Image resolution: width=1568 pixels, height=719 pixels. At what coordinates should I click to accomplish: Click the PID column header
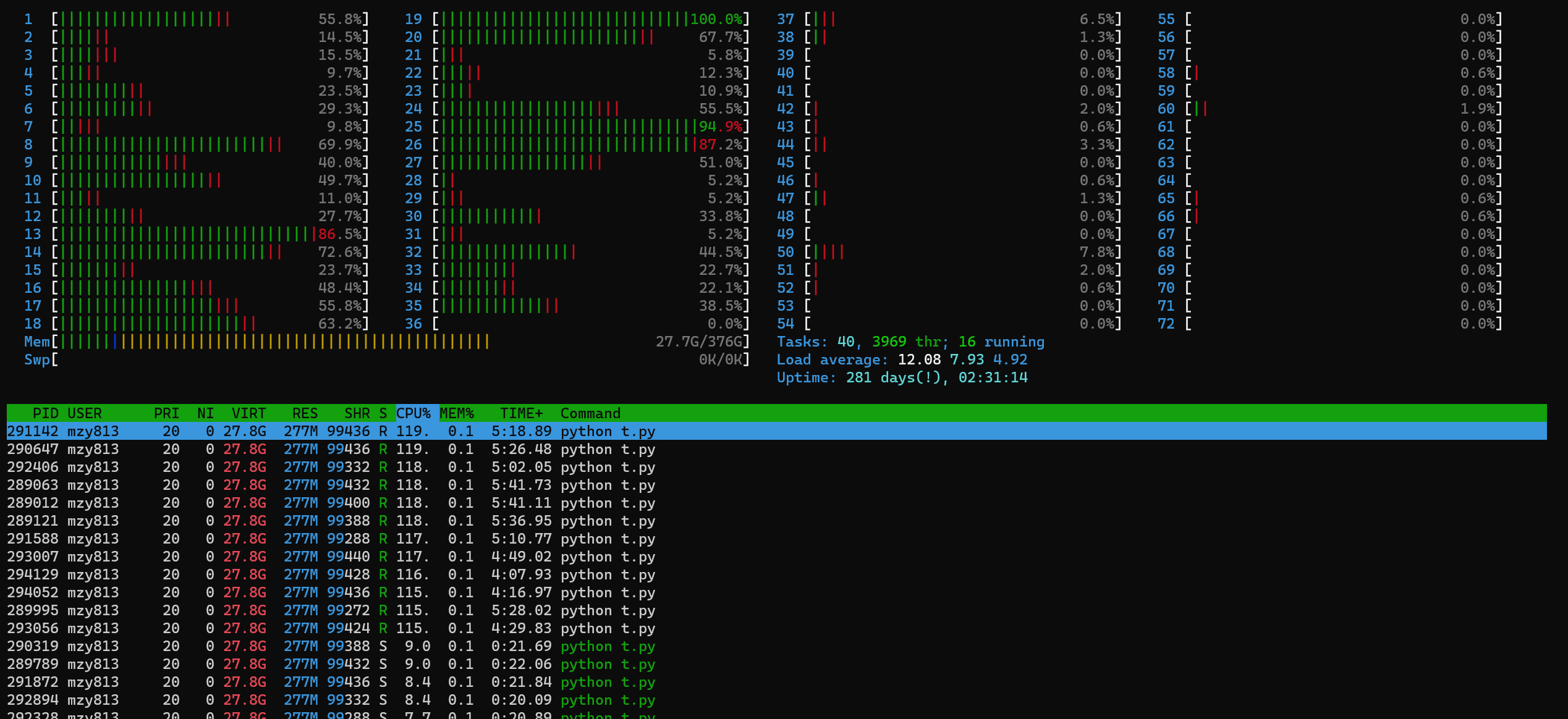[x=45, y=413]
